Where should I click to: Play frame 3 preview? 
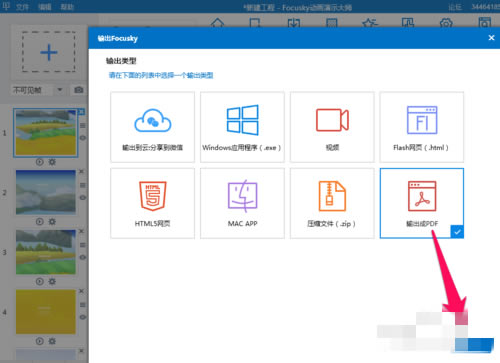(x=40, y=281)
